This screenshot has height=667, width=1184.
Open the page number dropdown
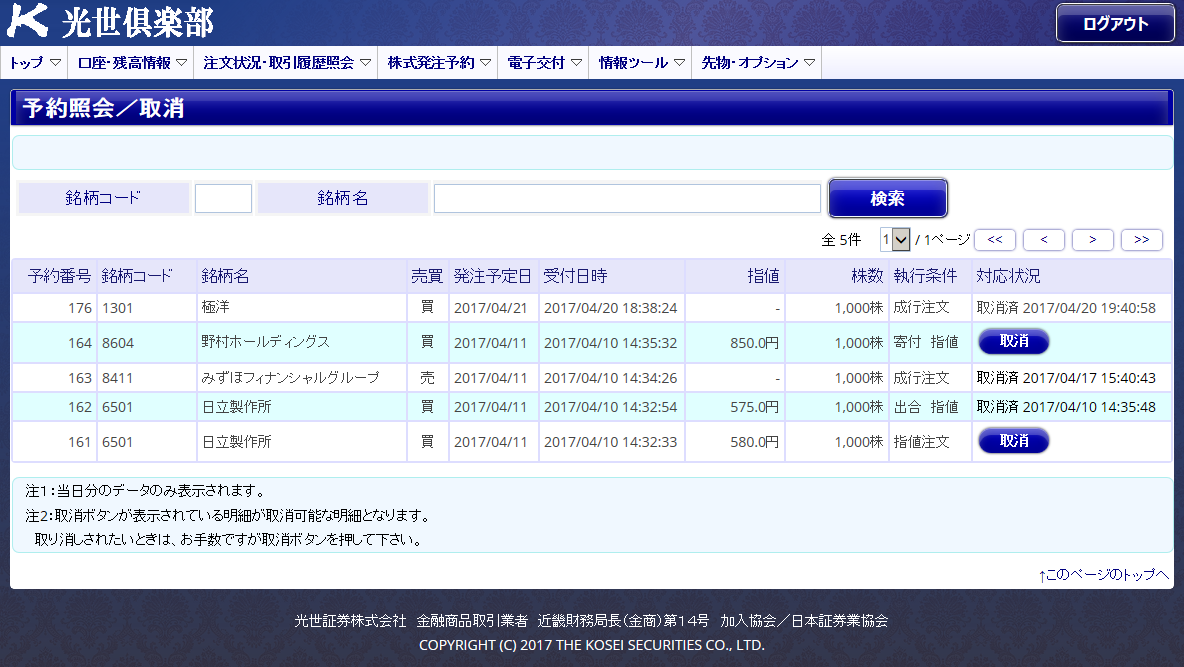point(895,239)
